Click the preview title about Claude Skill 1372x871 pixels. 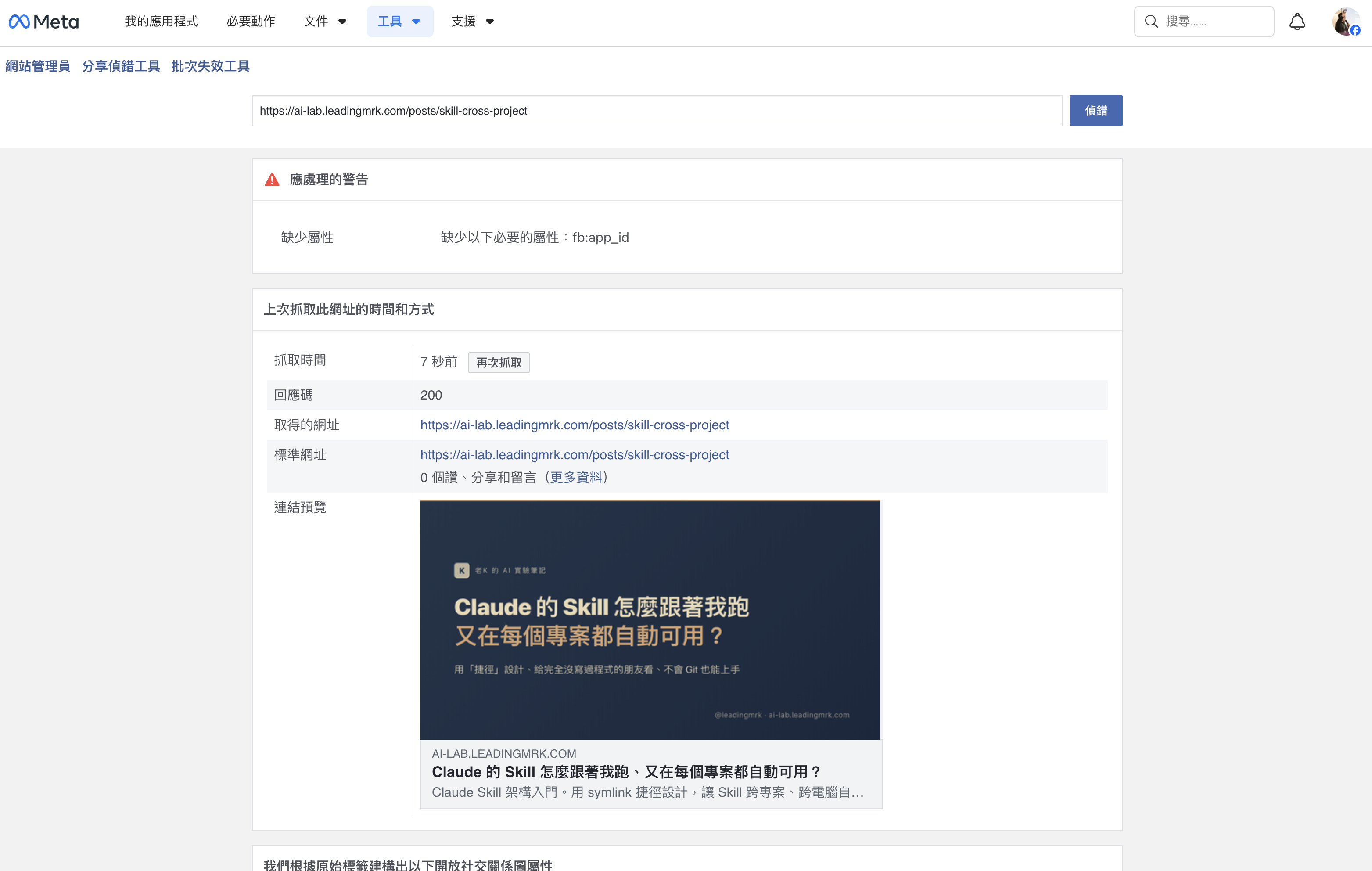[626, 772]
